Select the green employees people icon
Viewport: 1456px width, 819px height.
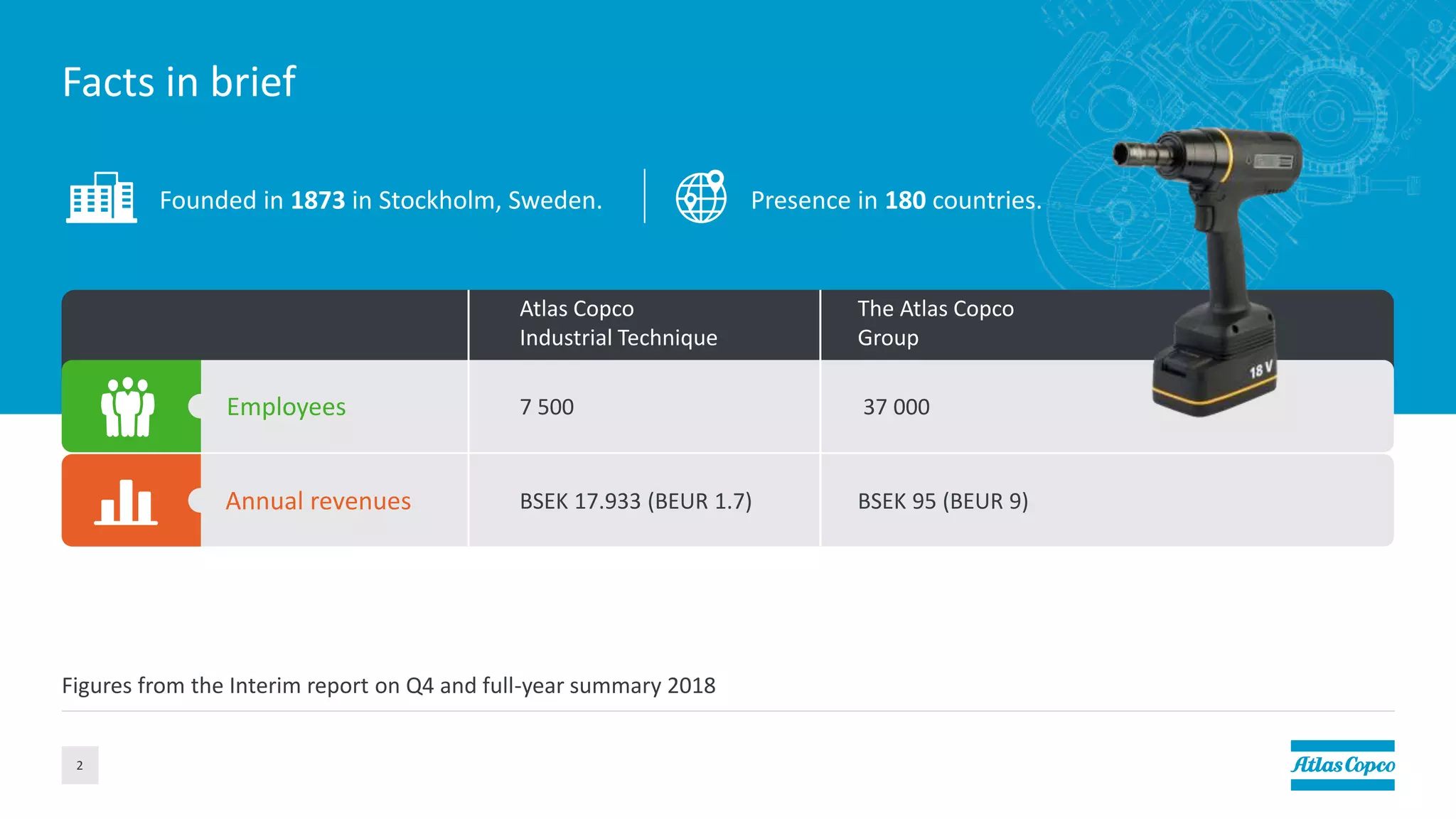coord(128,407)
